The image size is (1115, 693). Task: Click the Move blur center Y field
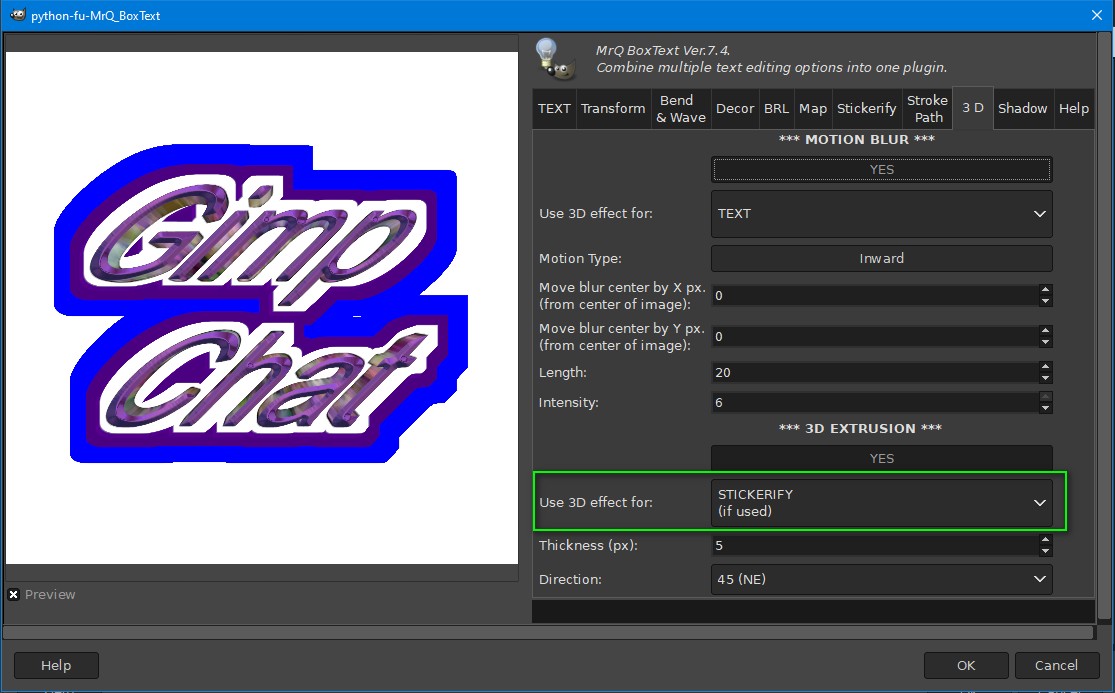coord(875,336)
